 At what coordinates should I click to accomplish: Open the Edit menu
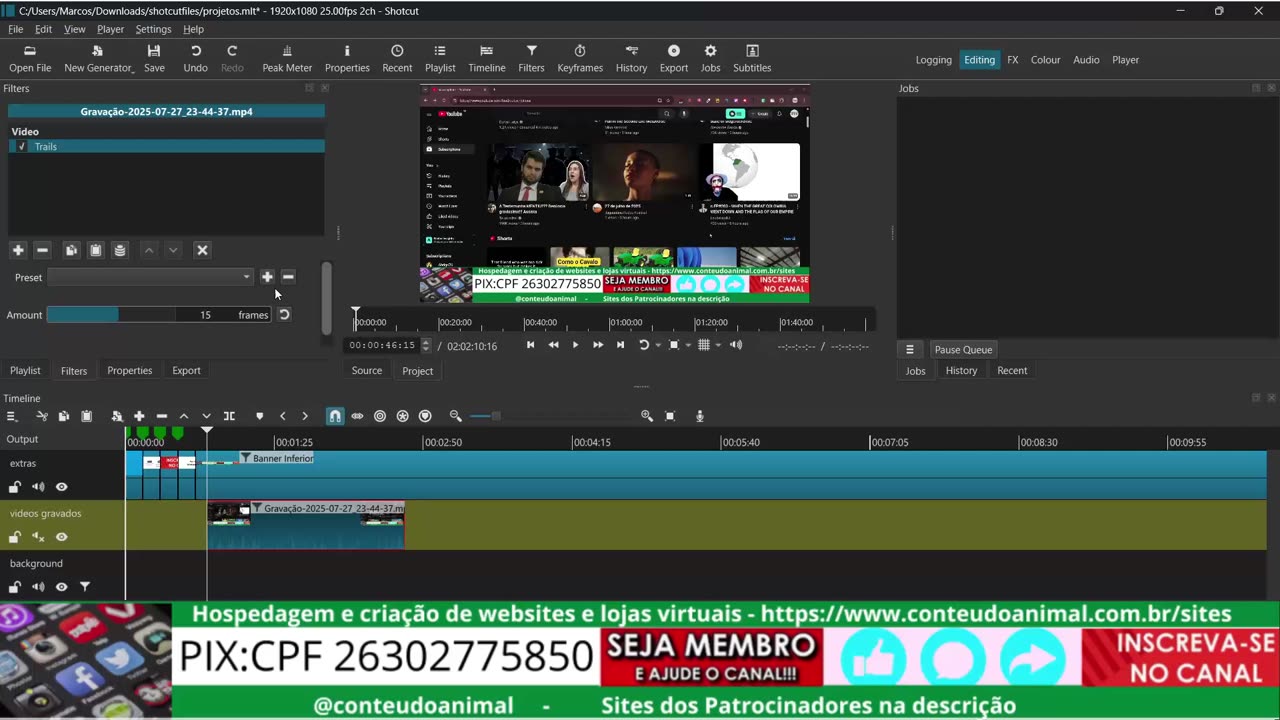[x=43, y=29]
